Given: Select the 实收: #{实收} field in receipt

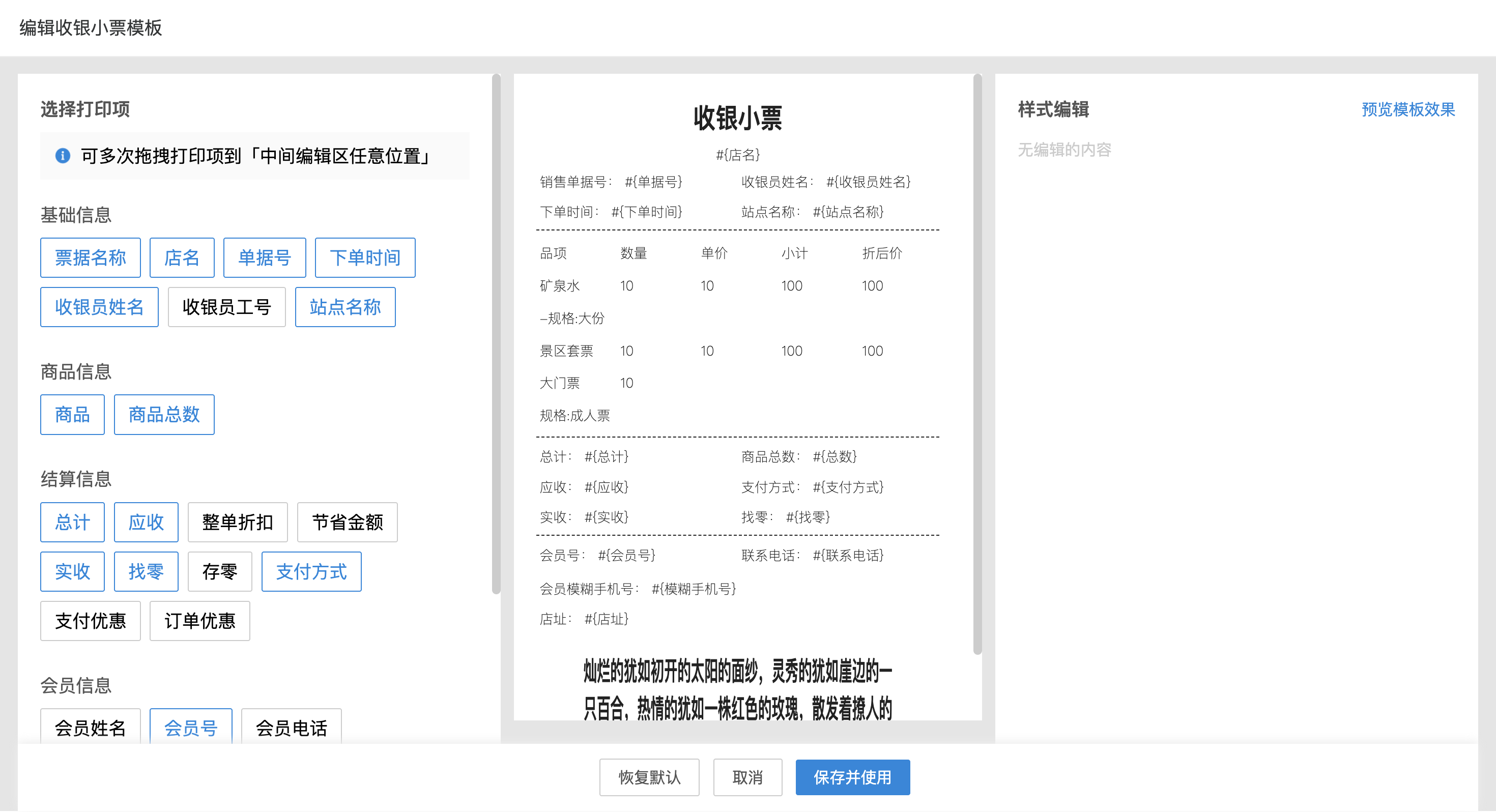Looking at the screenshot, I should 584,516.
